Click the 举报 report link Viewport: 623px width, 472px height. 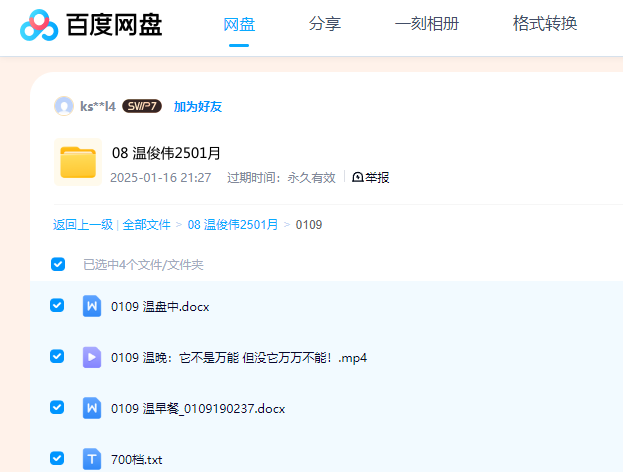(x=371, y=177)
